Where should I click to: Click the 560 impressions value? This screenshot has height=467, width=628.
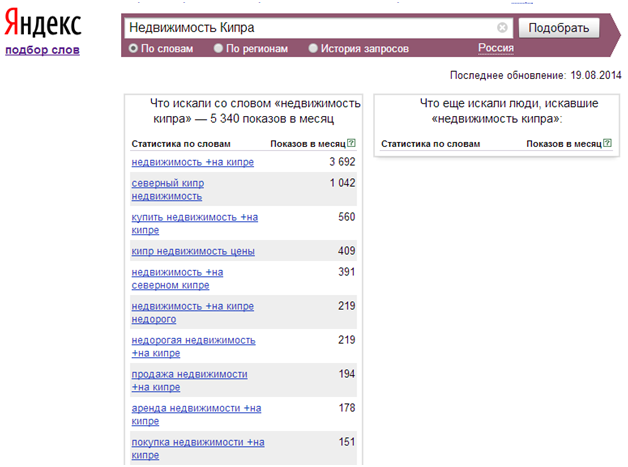pos(347,217)
